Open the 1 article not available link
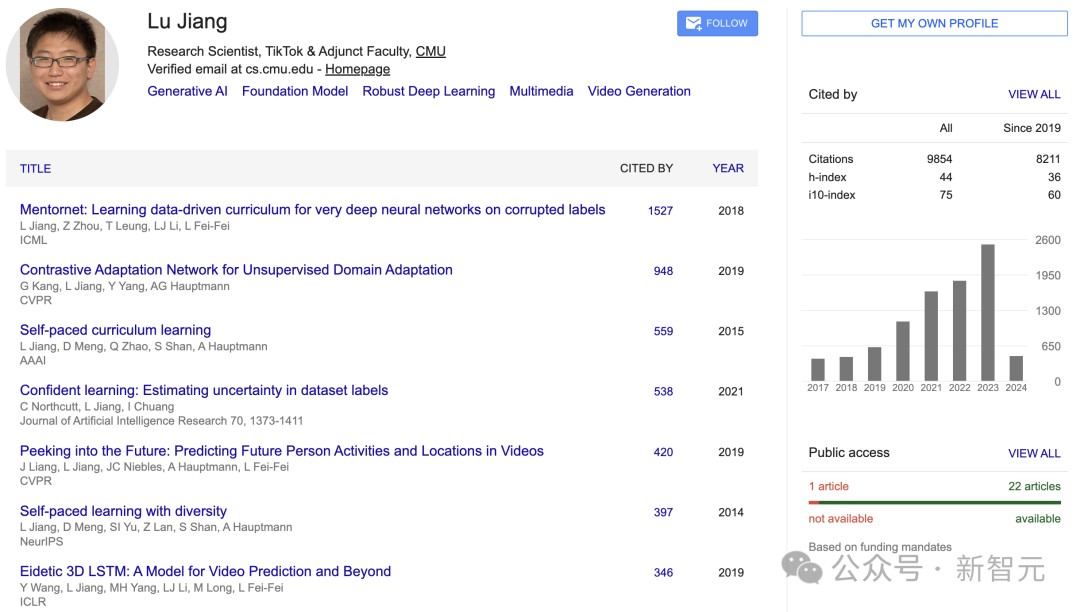The height and width of the screenshot is (612, 1080). point(828,486)
